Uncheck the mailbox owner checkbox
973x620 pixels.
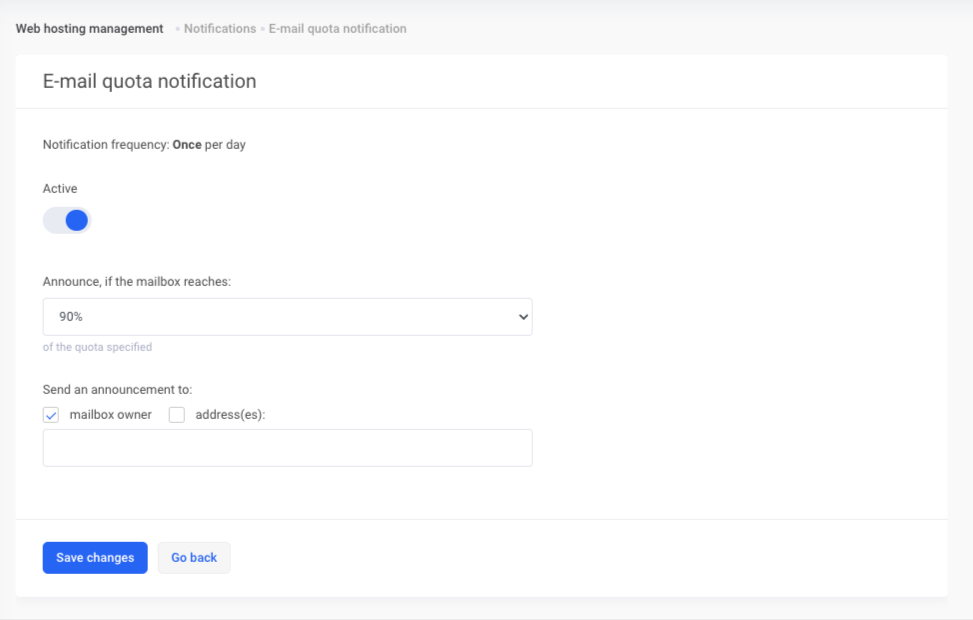52,415
